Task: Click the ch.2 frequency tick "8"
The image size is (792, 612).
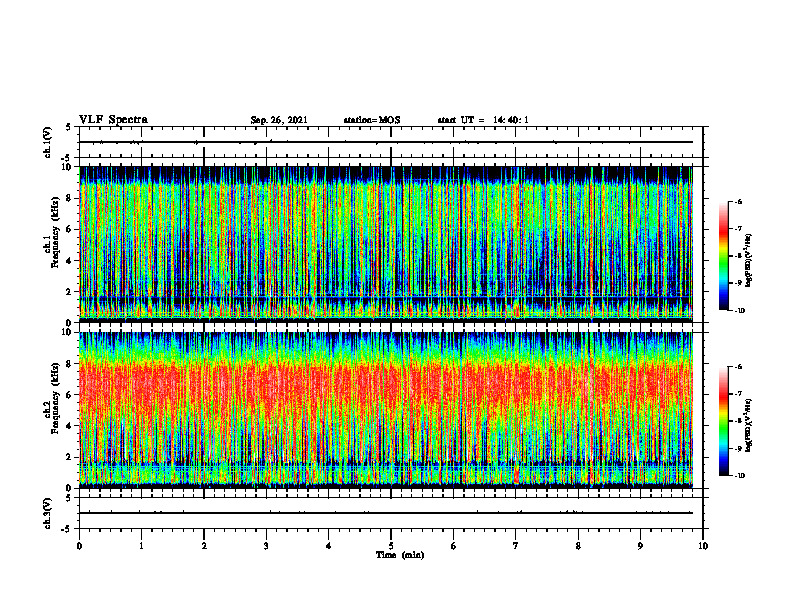Action: (x=70, y=364)
